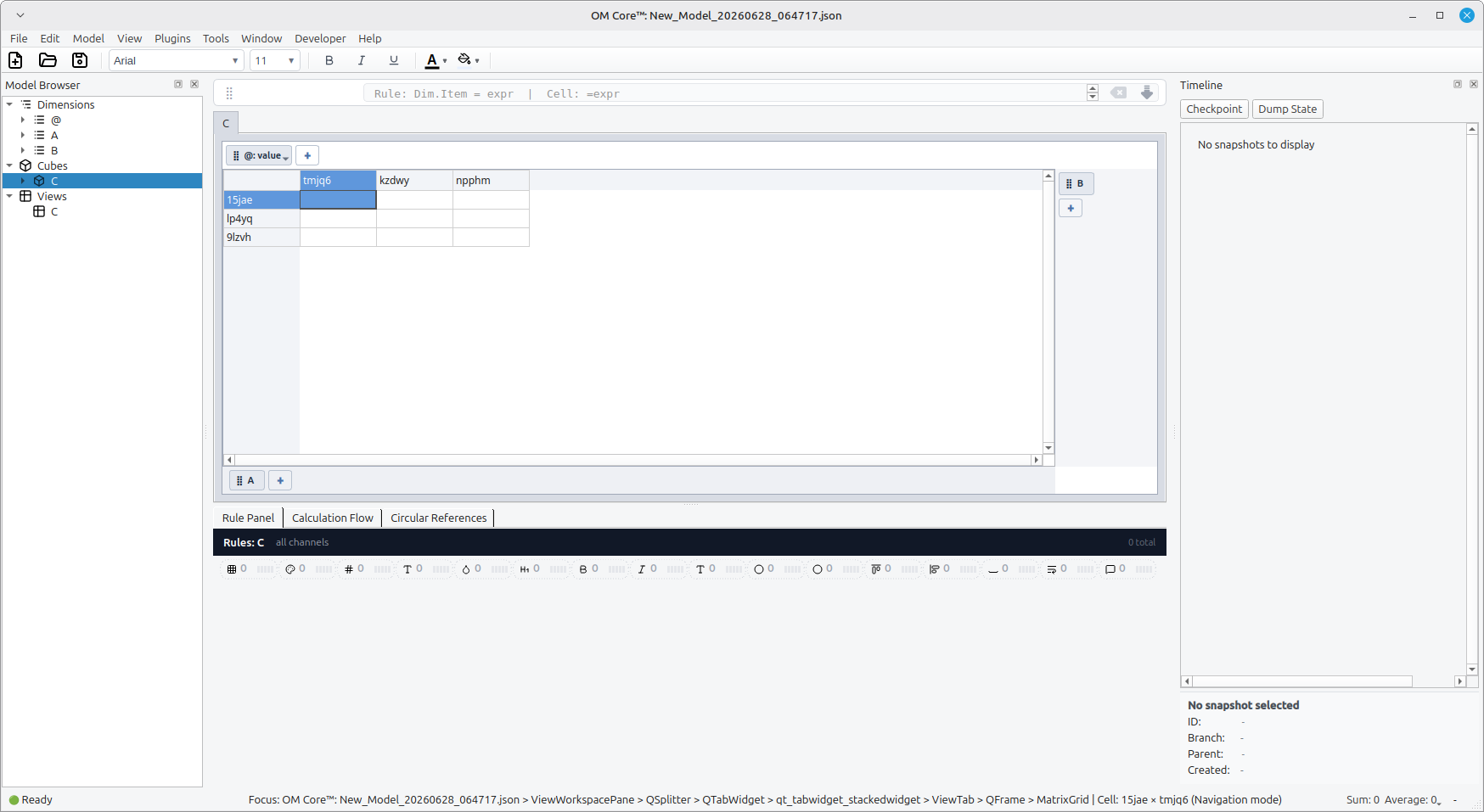Add a page dimension with the top plus button
This screenshot has height=812, width=1484.
(x=307, y=155)
